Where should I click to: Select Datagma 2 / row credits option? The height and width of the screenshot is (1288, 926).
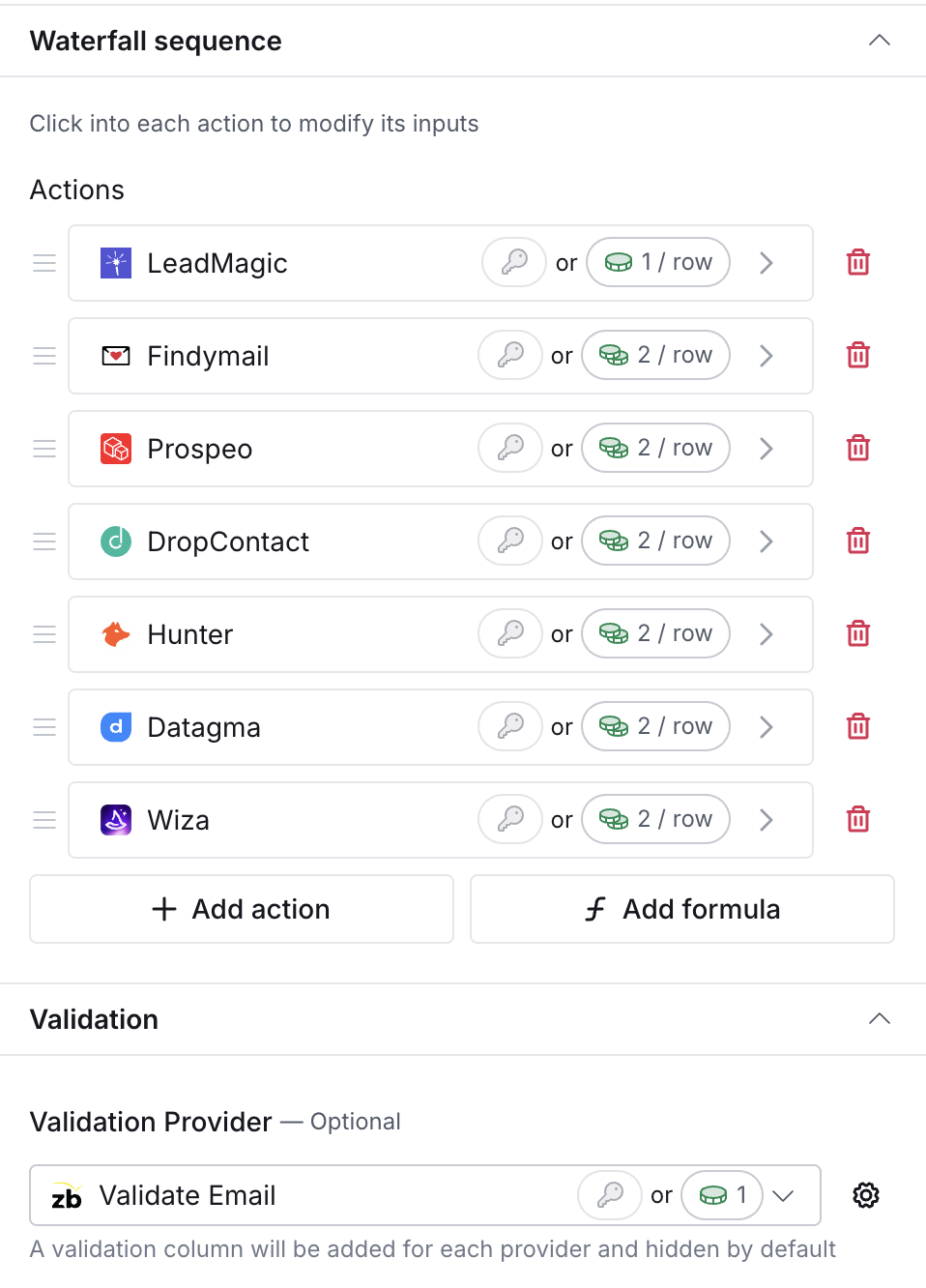[655, 726]
